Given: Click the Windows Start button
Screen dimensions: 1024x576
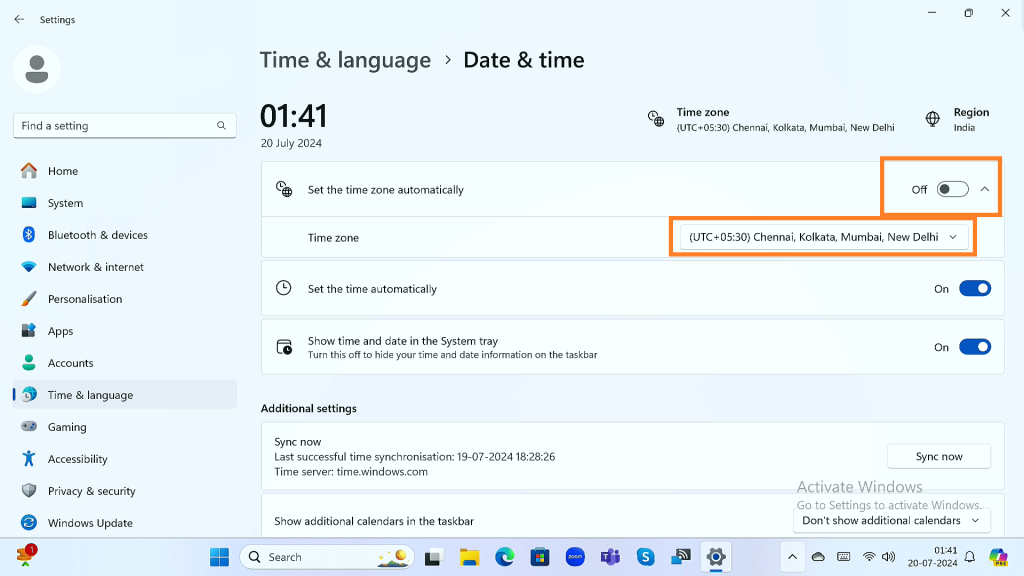Looking at the screenshot, I should [x=219, y=557].
